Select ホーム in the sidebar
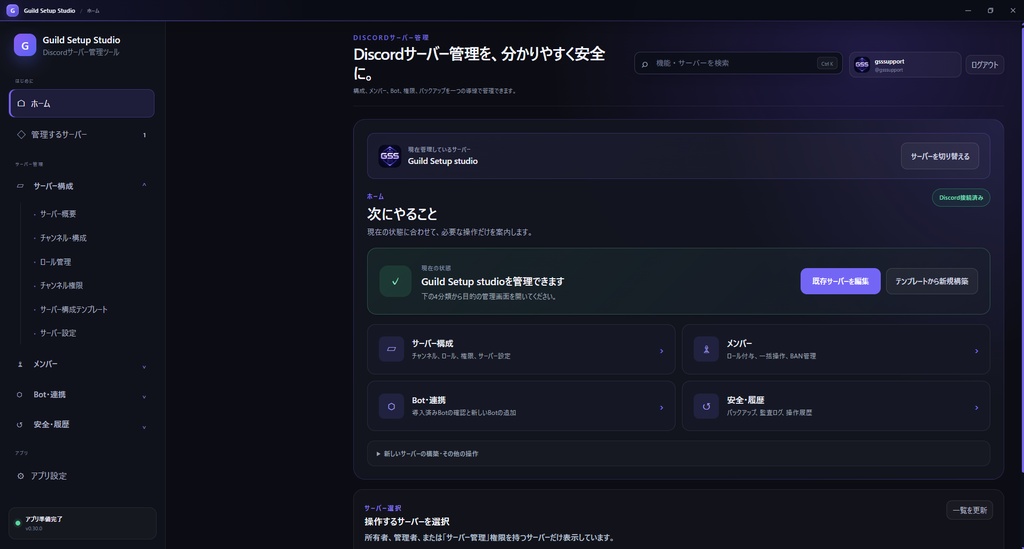 coord(82,103)
